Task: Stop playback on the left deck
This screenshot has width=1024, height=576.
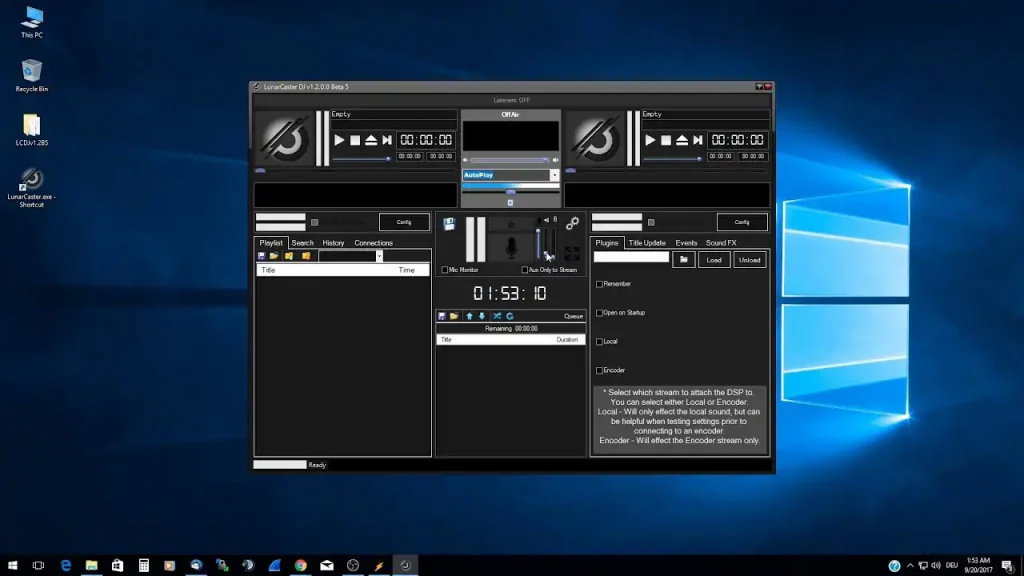Action: (355, 141)
